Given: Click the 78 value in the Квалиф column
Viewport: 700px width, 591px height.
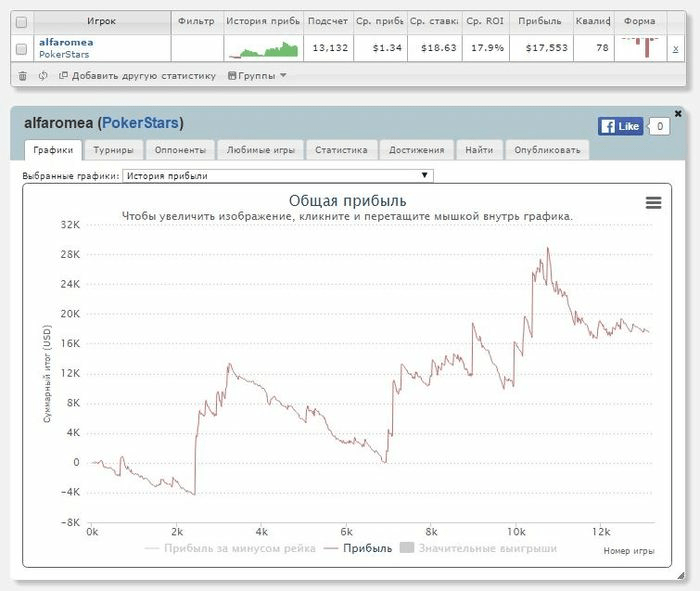Looking at the screenshot, I should (602, 48).
